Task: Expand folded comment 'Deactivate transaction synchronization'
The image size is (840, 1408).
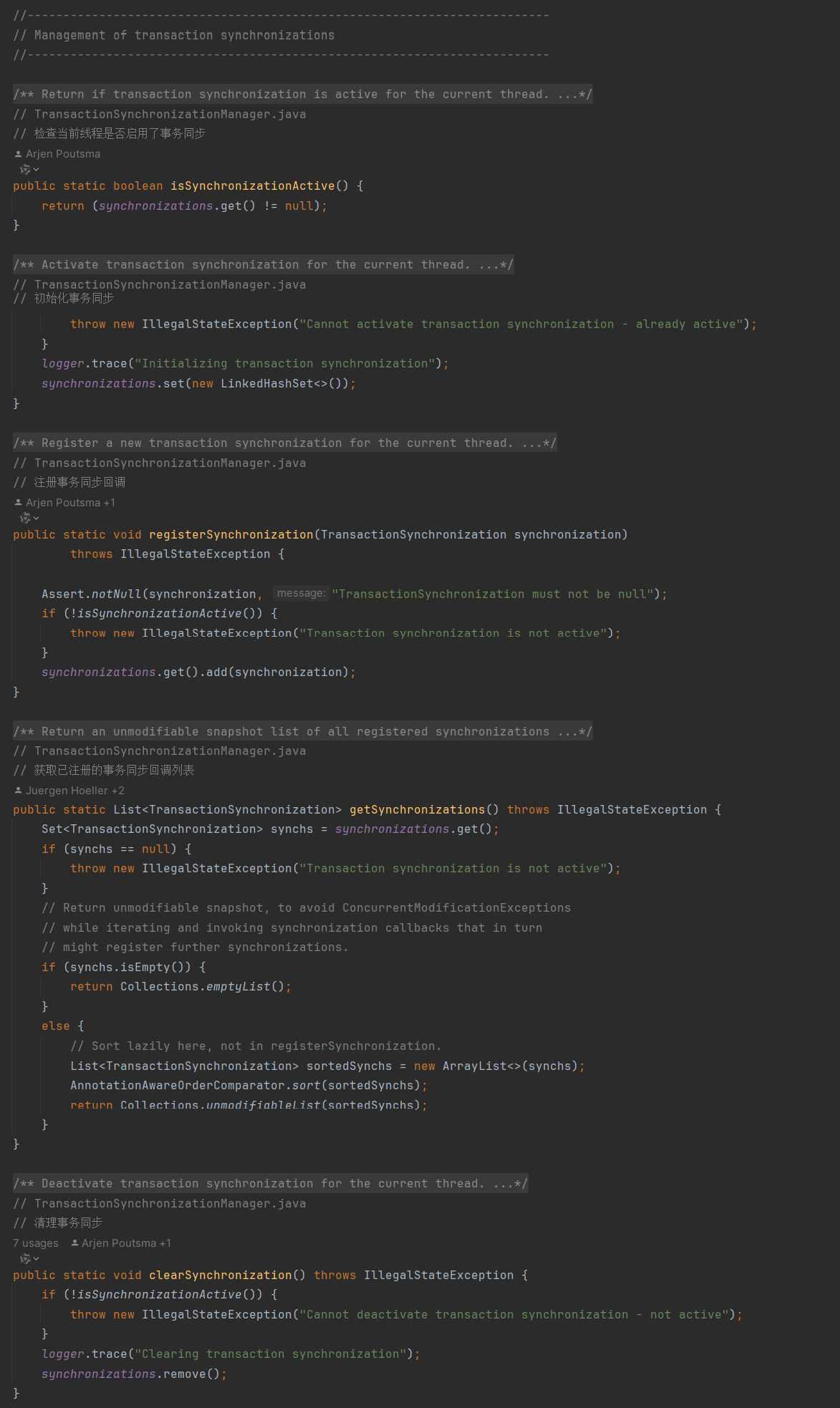Action: click(271, 1184)
